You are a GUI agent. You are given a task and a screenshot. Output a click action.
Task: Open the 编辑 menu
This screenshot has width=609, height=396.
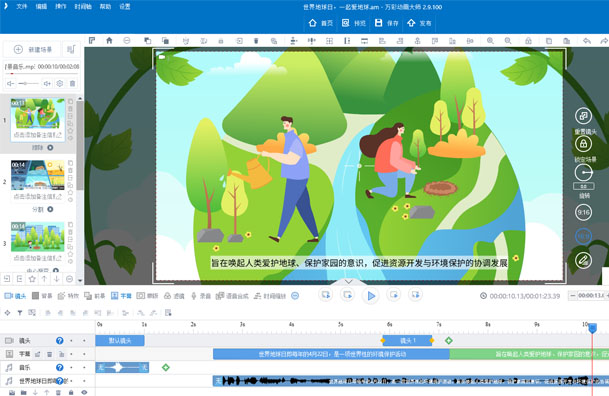41,7
